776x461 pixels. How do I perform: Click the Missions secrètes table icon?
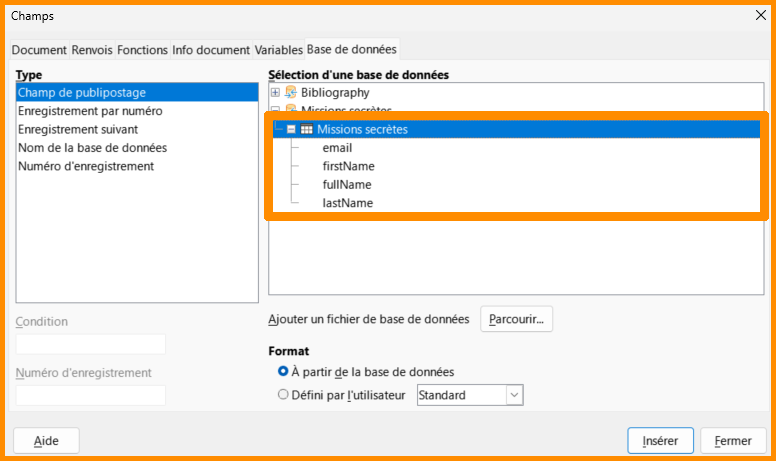[x=306, y=129]
